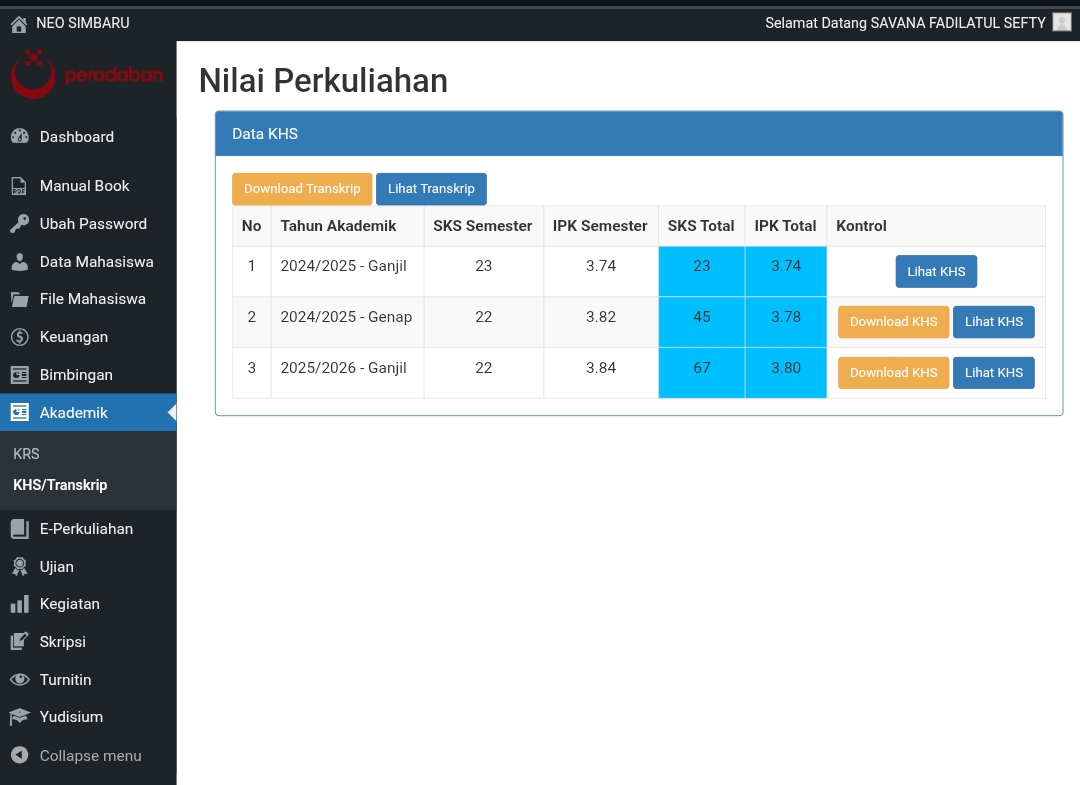This screenshot has height=785, width=1080.
Task: Collapse the Akademik menu section
Action: pos(88,412)
